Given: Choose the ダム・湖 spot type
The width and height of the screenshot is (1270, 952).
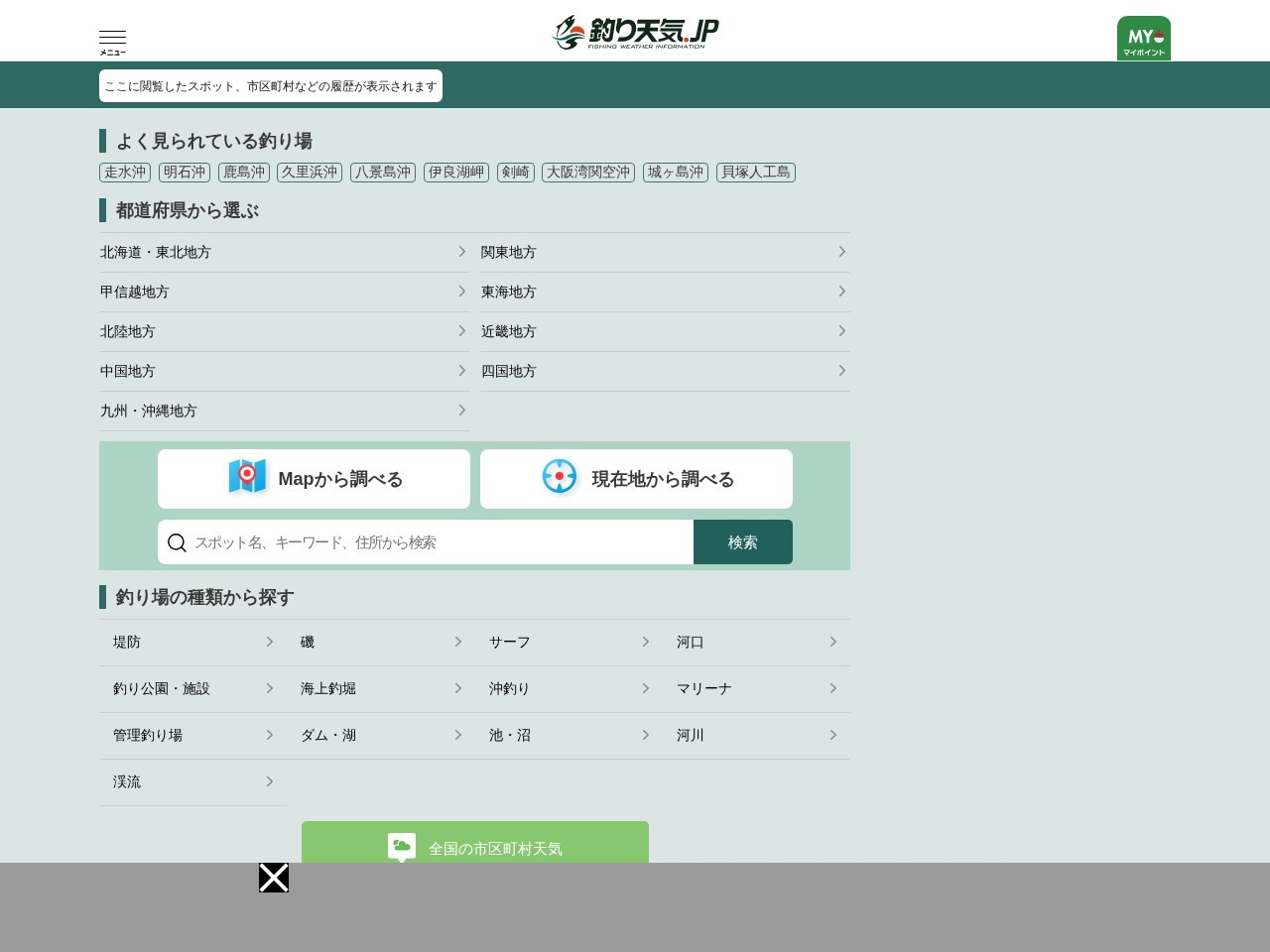Looking at the screenshot, I should [x=381, y=736].
